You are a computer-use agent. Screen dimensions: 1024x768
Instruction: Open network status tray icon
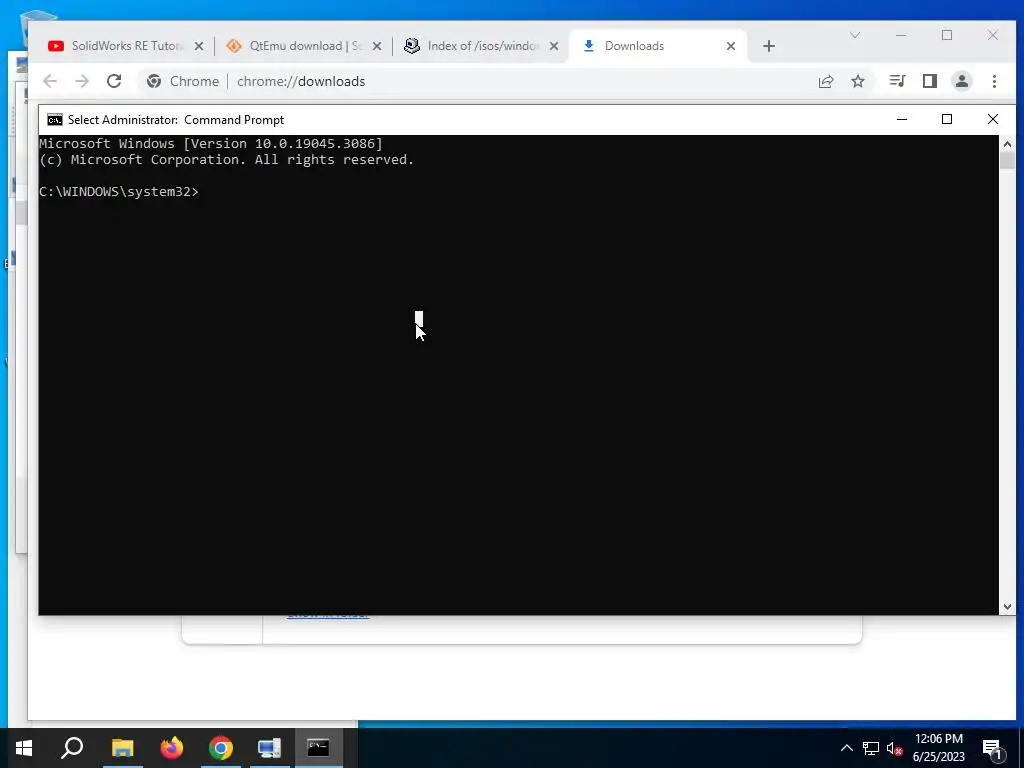[x=871, y=748]
